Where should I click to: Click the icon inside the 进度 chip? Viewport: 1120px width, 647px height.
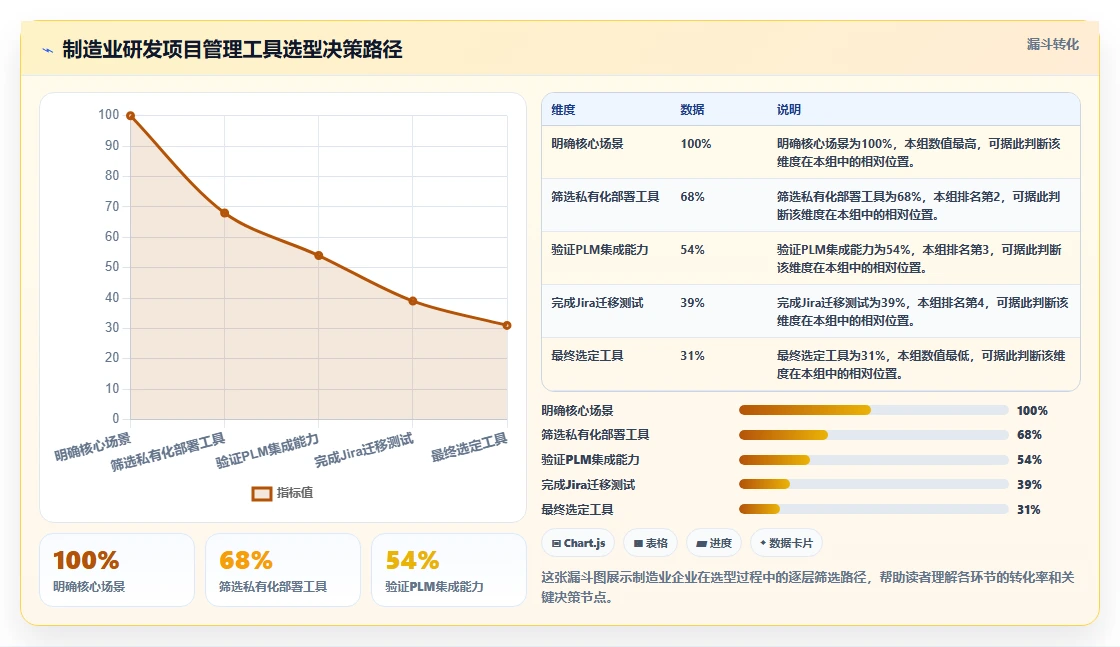coord(701,543)
